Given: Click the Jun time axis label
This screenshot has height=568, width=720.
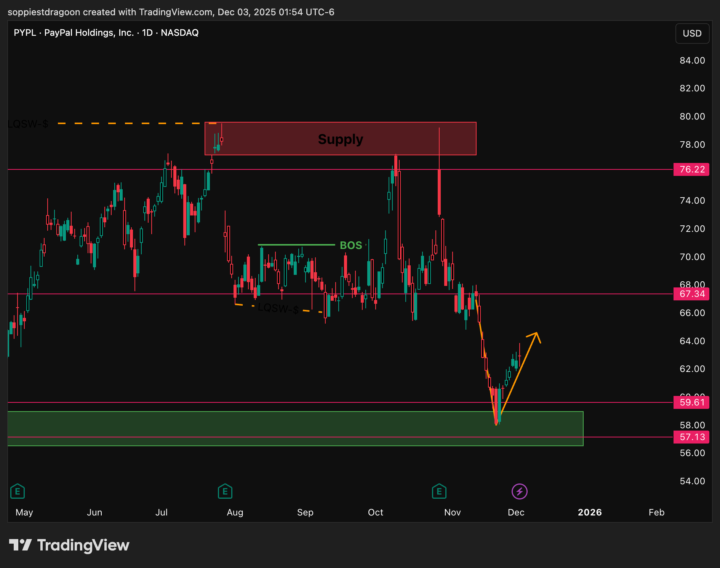Looking at the screenshot, I should pos(95,512).
